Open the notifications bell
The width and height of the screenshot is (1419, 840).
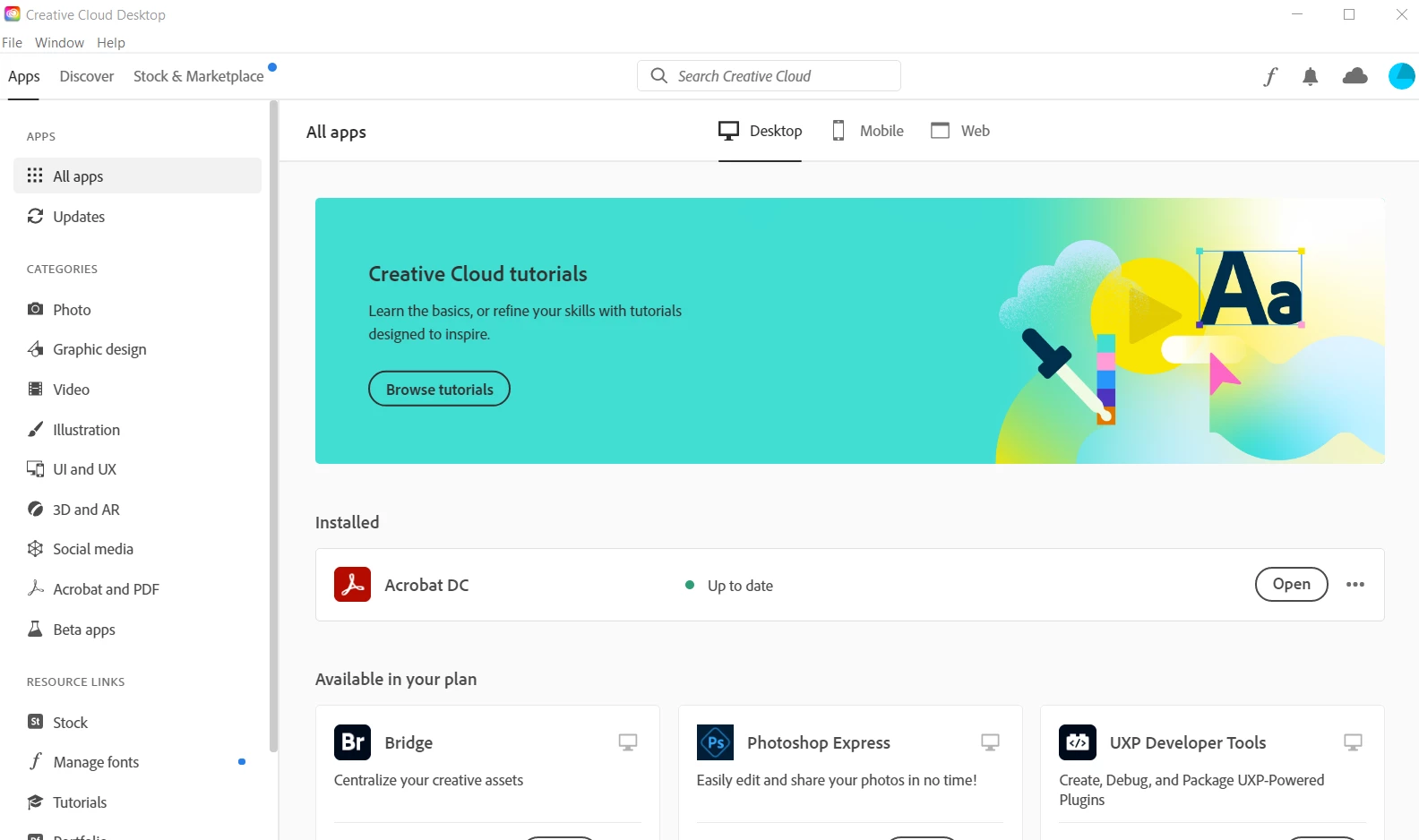pyautogui.click(x=1311, y=77)
